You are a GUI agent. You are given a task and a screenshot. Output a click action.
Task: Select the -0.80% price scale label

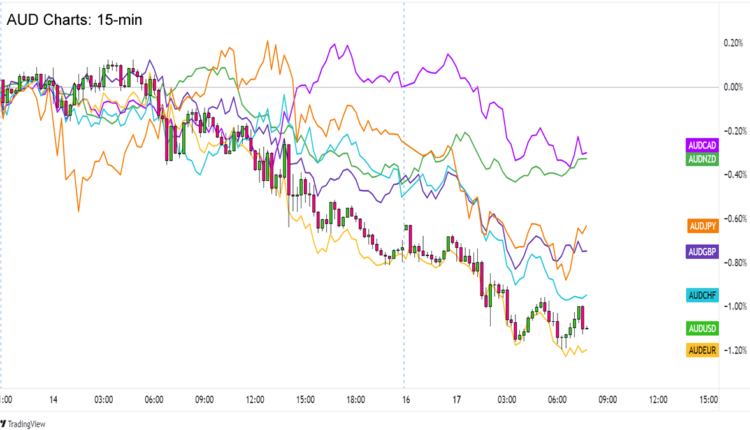click(731, 263)
